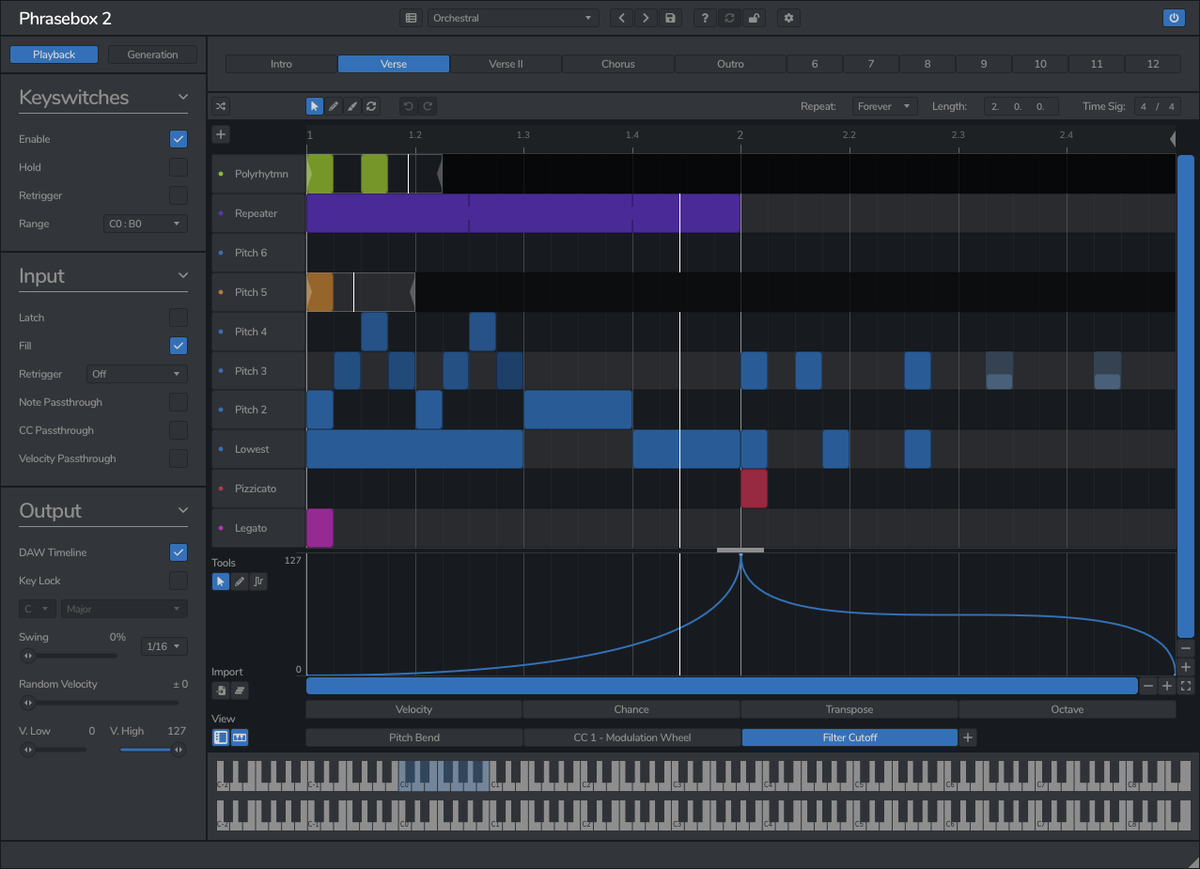This screenshot has height=869, width=1200.
Task: Zoom in vertically with plus button
Action: (x=1186, y=667)
